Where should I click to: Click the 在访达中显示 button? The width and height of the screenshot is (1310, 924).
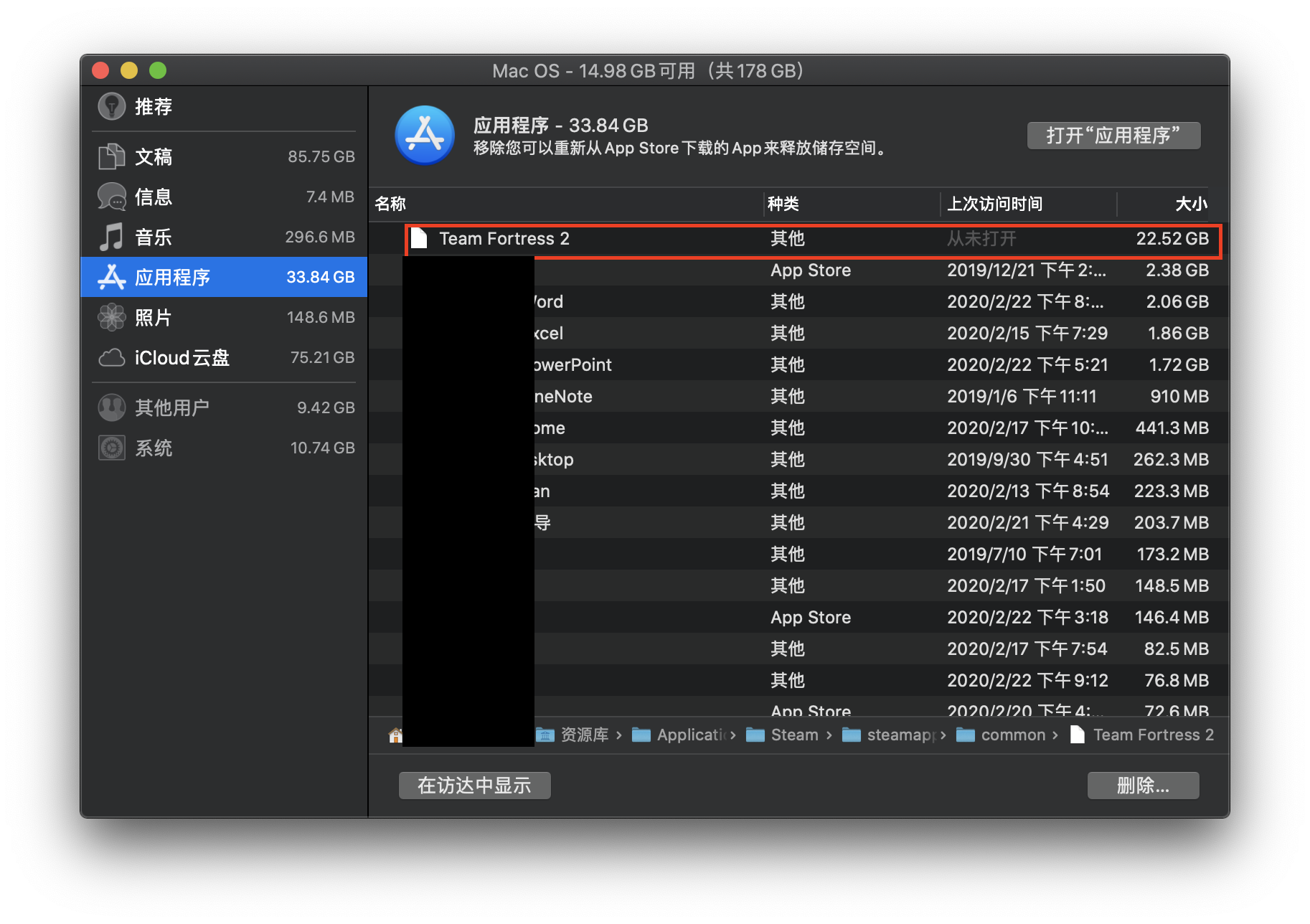[474, 786]
